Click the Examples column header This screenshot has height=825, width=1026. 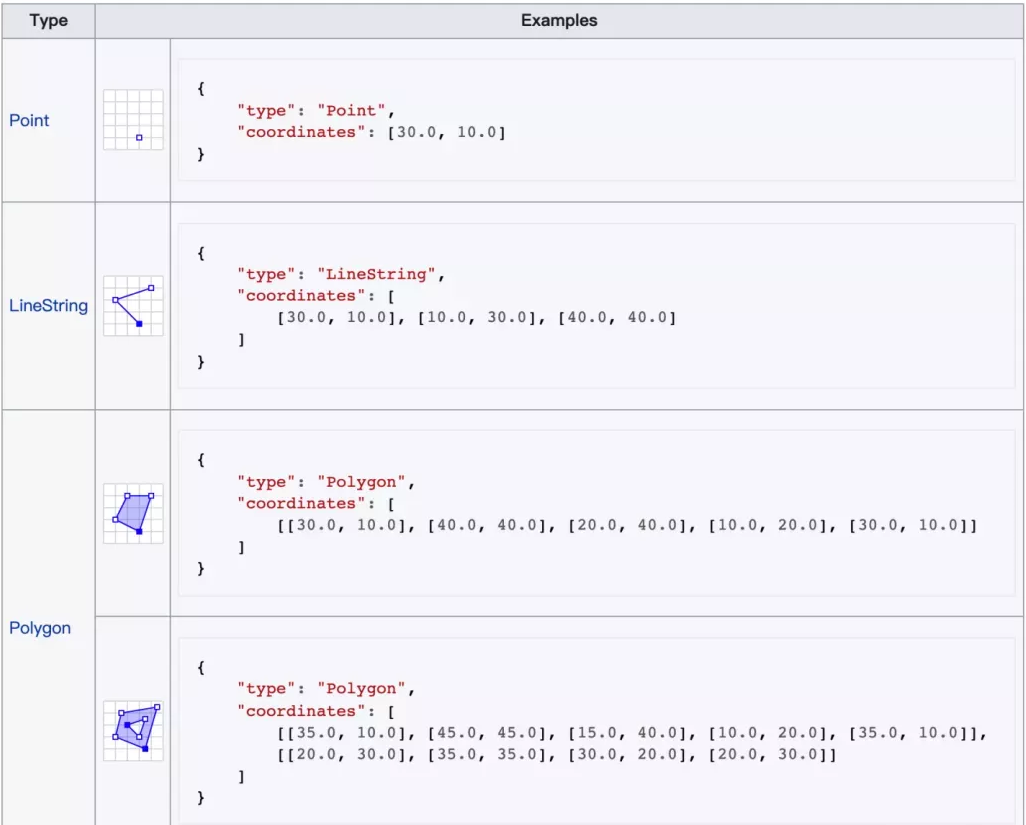coord(559,20)
